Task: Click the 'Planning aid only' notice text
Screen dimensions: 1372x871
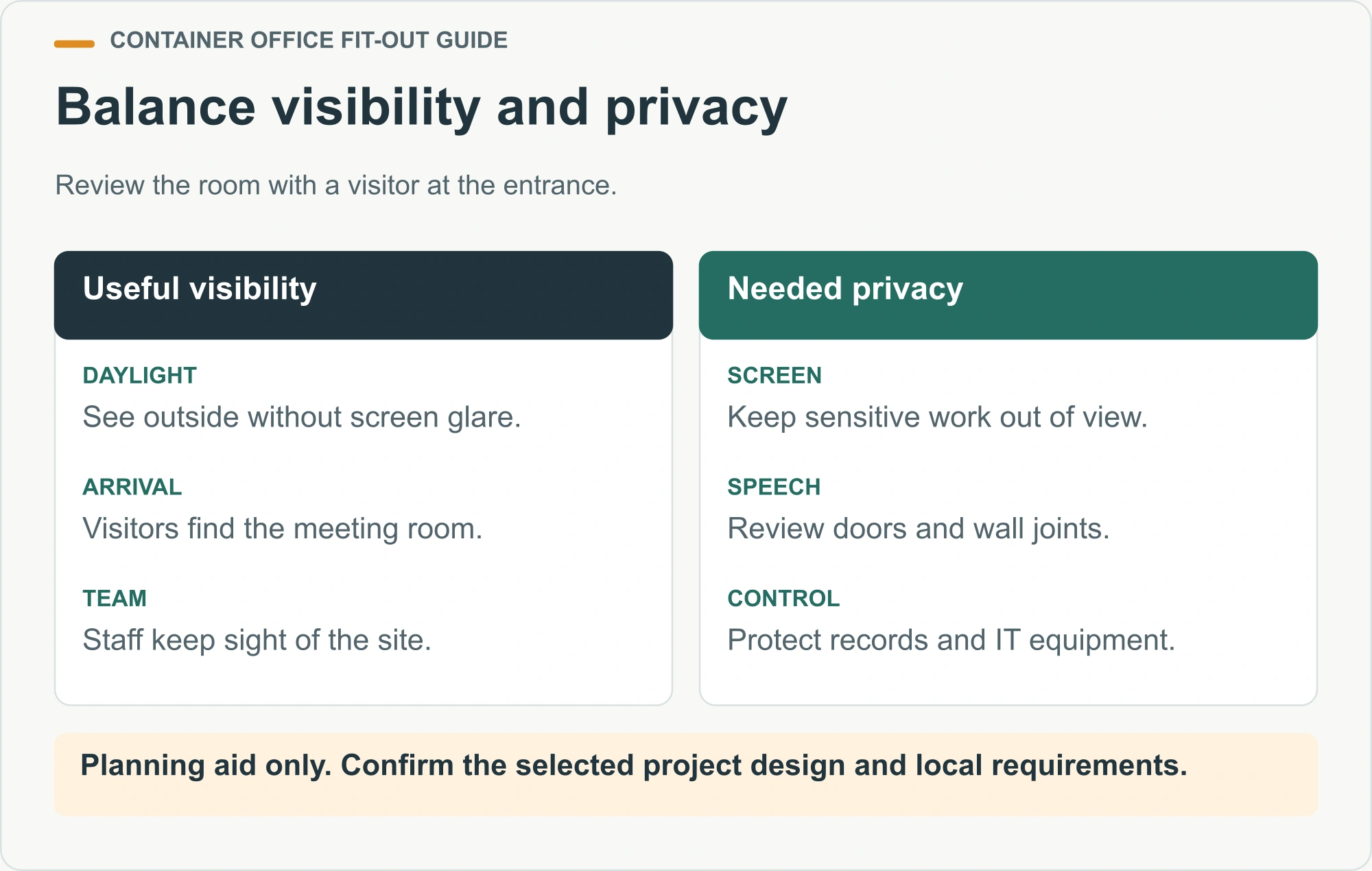Action: click(x=634, y=765)
